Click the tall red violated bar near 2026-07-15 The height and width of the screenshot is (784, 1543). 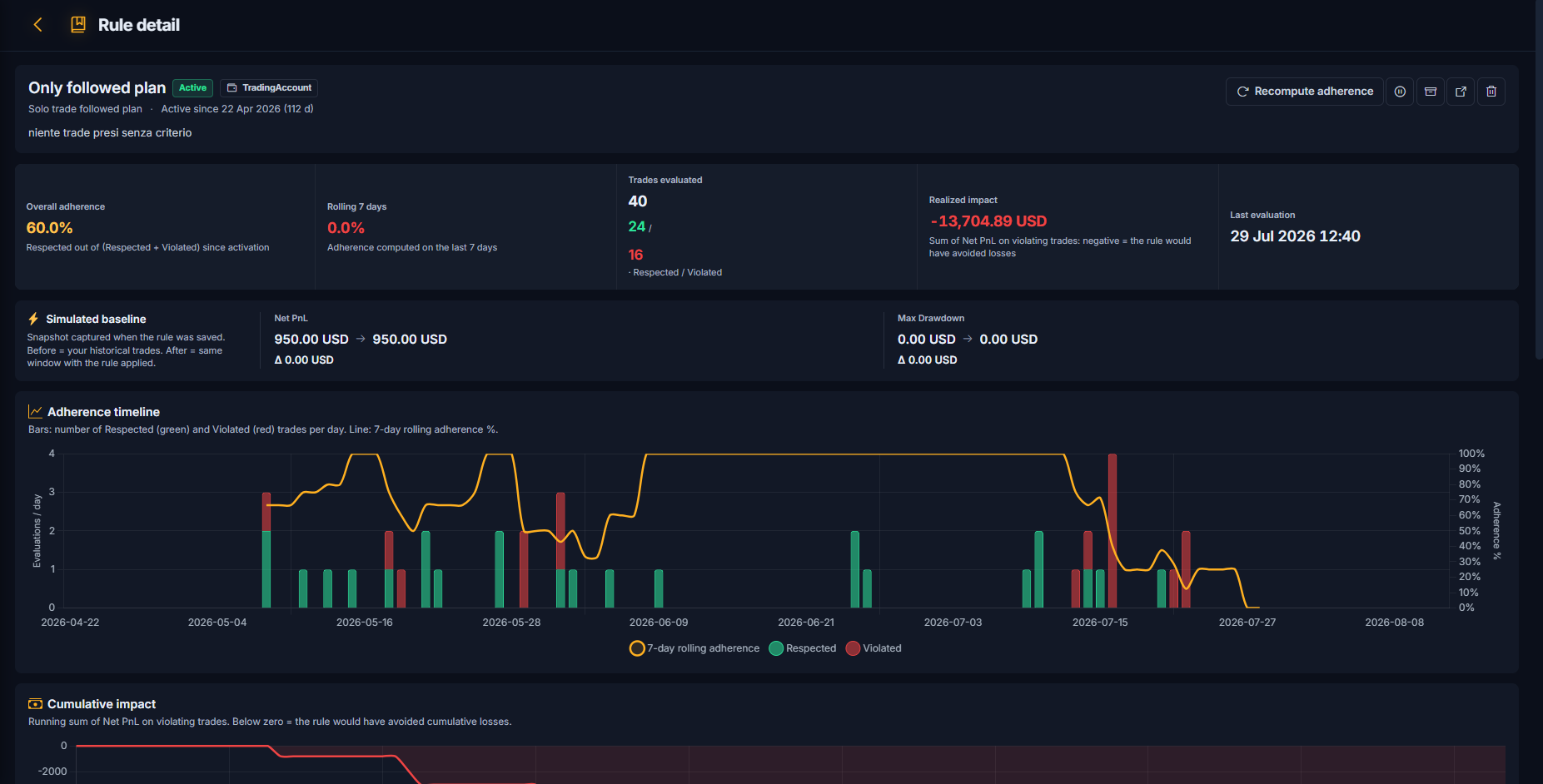[1112, 530]
